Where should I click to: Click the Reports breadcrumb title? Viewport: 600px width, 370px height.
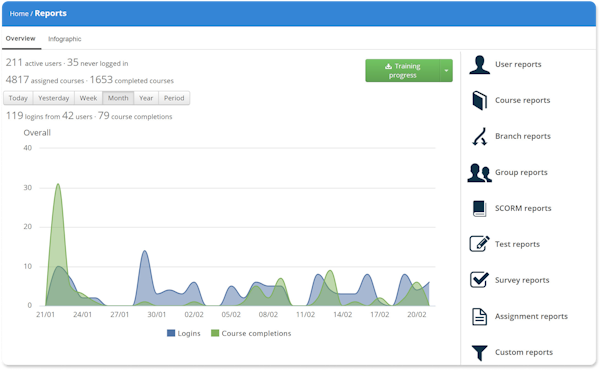click(51, 13)
